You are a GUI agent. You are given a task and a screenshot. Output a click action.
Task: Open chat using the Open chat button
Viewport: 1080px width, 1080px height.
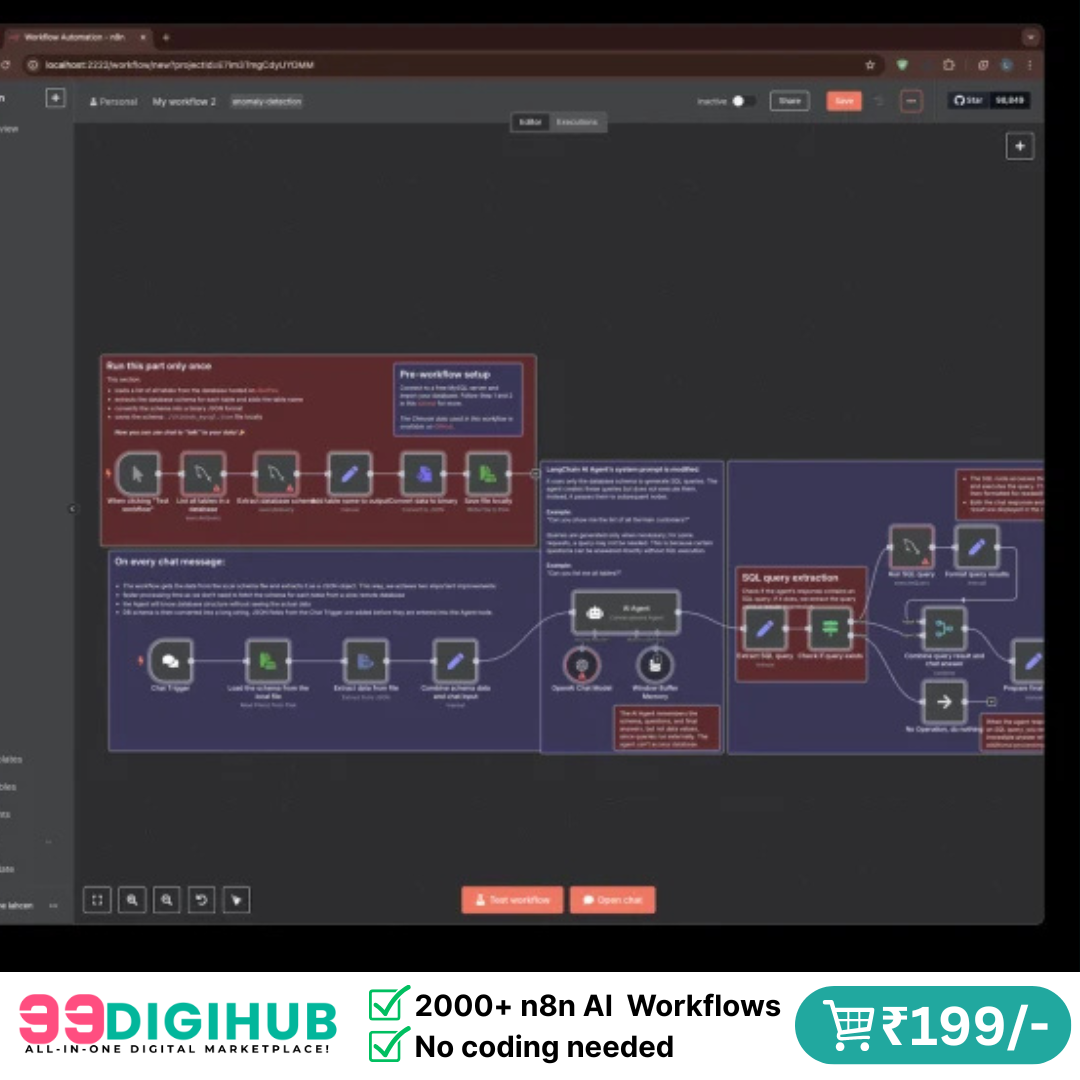[x=612, y=900]
